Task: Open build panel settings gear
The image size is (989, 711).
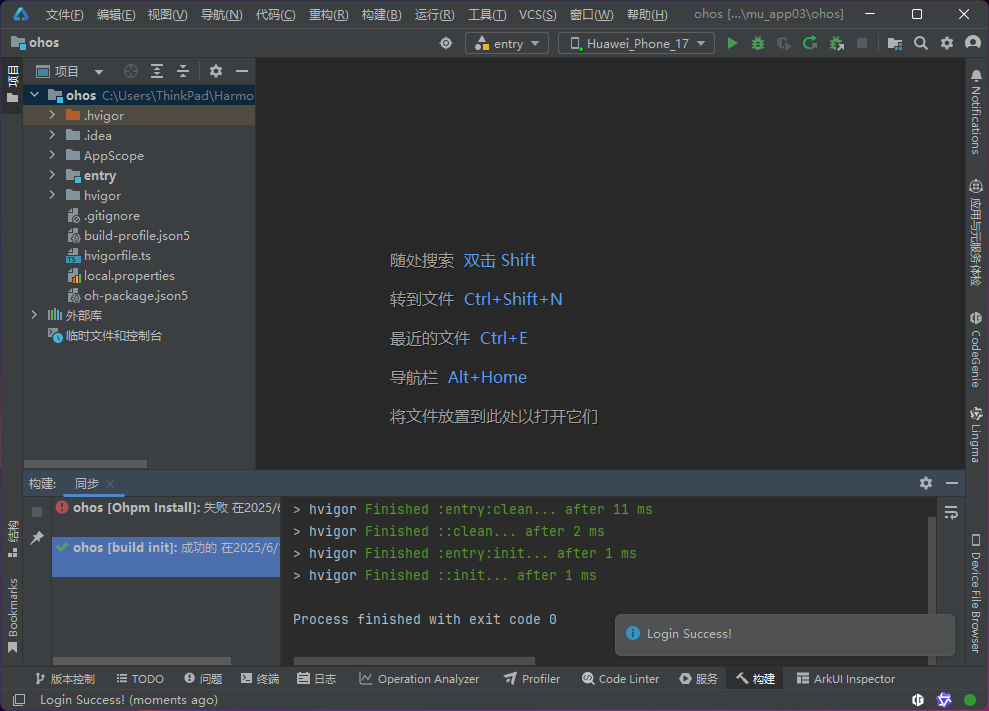Action: point(925,483)
